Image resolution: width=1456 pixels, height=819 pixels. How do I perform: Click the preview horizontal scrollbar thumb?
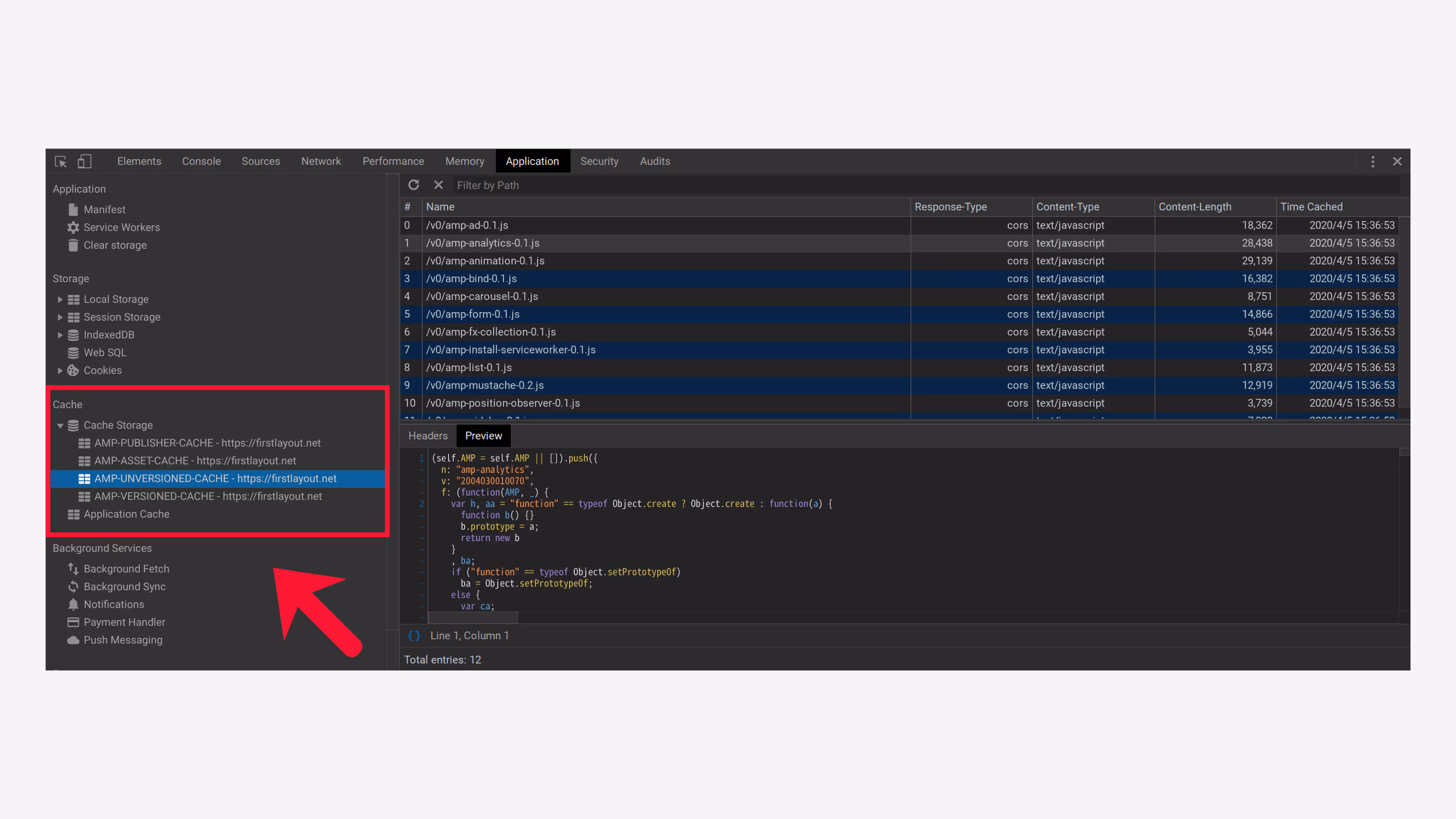click(x=472, y=618)
